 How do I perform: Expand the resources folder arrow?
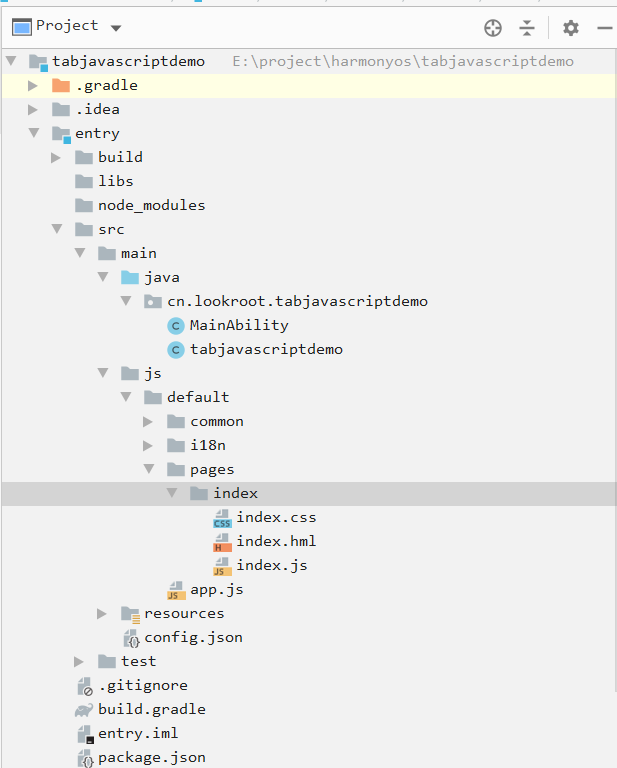[103, 613]
